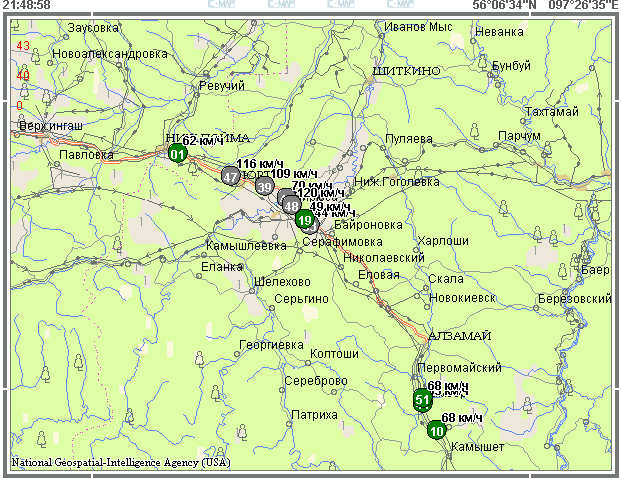
Task: Select green vehicle marker 19
Action: point(305,221)
